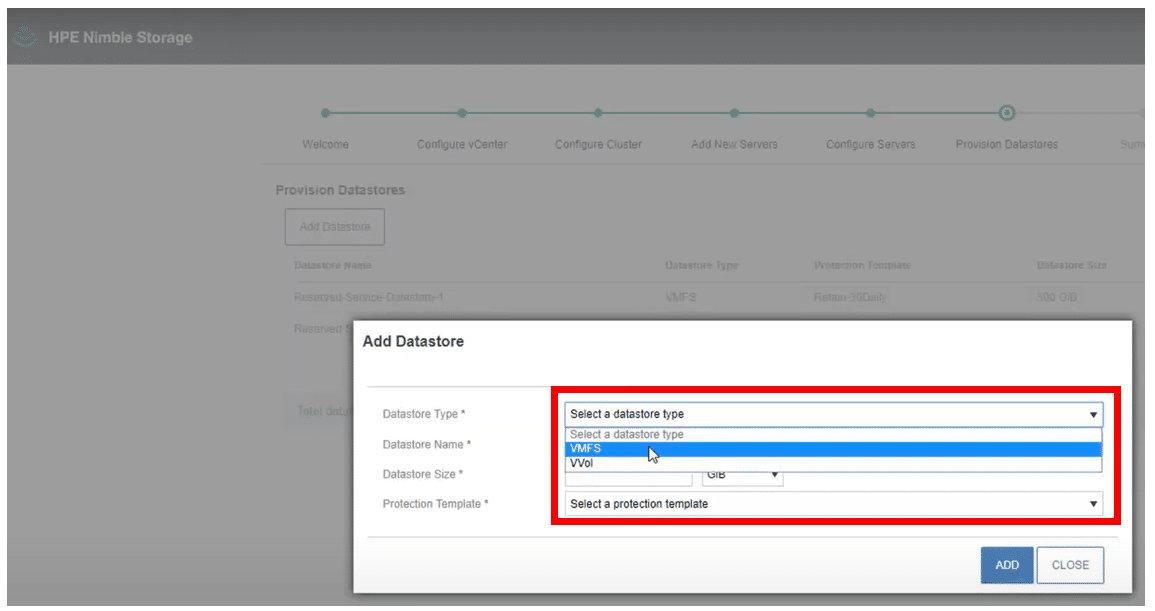The height and width of the screenshot is (611, 1155).
Task: Return to the Configure Servers step
Action: tap(871, 144)
